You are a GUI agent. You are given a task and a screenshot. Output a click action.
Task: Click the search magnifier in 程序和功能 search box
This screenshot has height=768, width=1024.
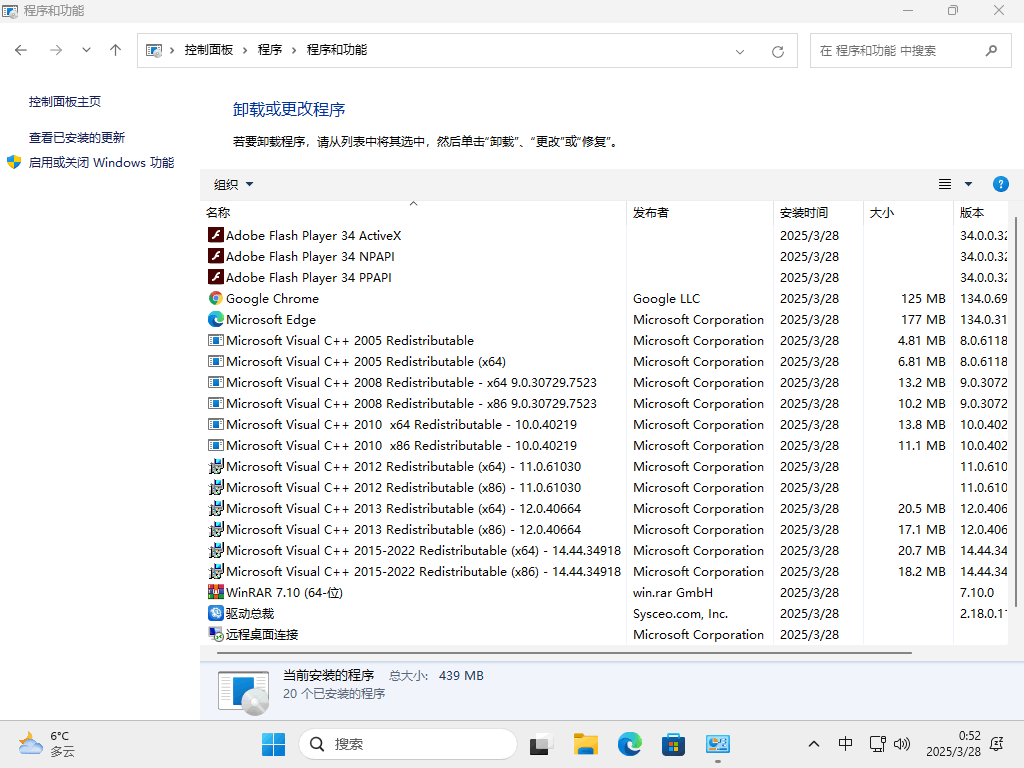(991, 50)
